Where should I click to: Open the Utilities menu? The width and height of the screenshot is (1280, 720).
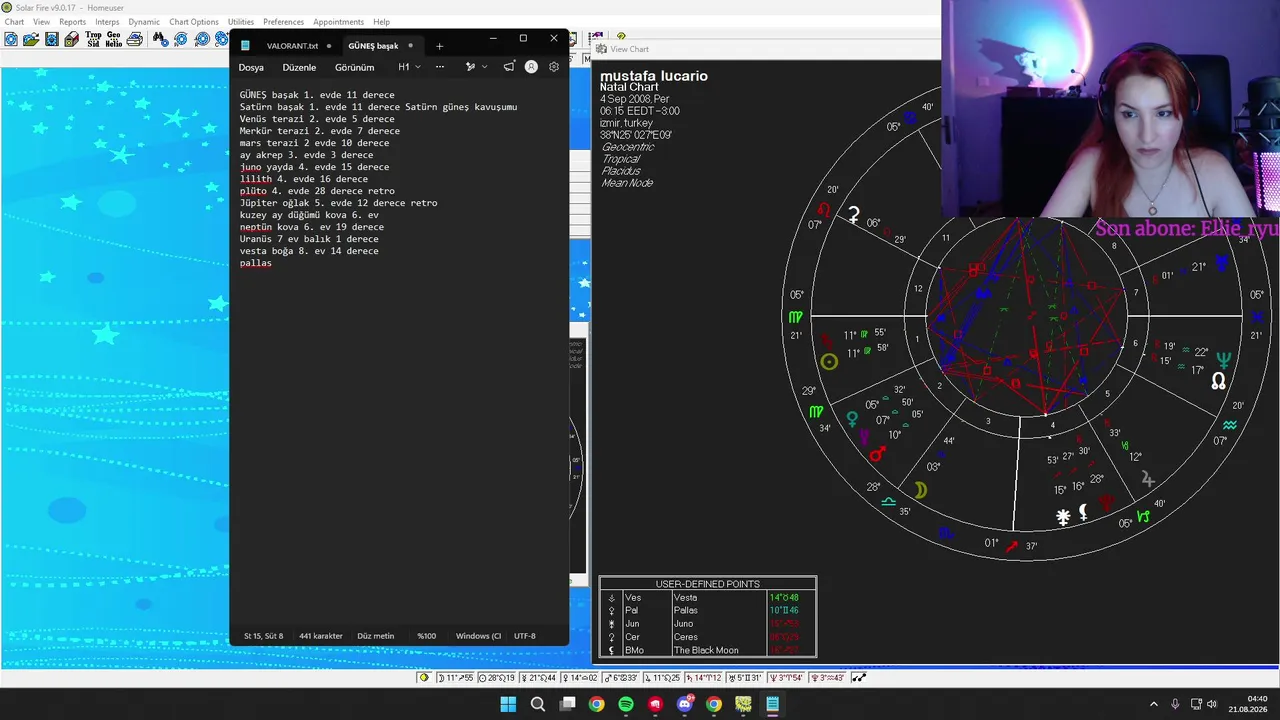pos(241,21)
